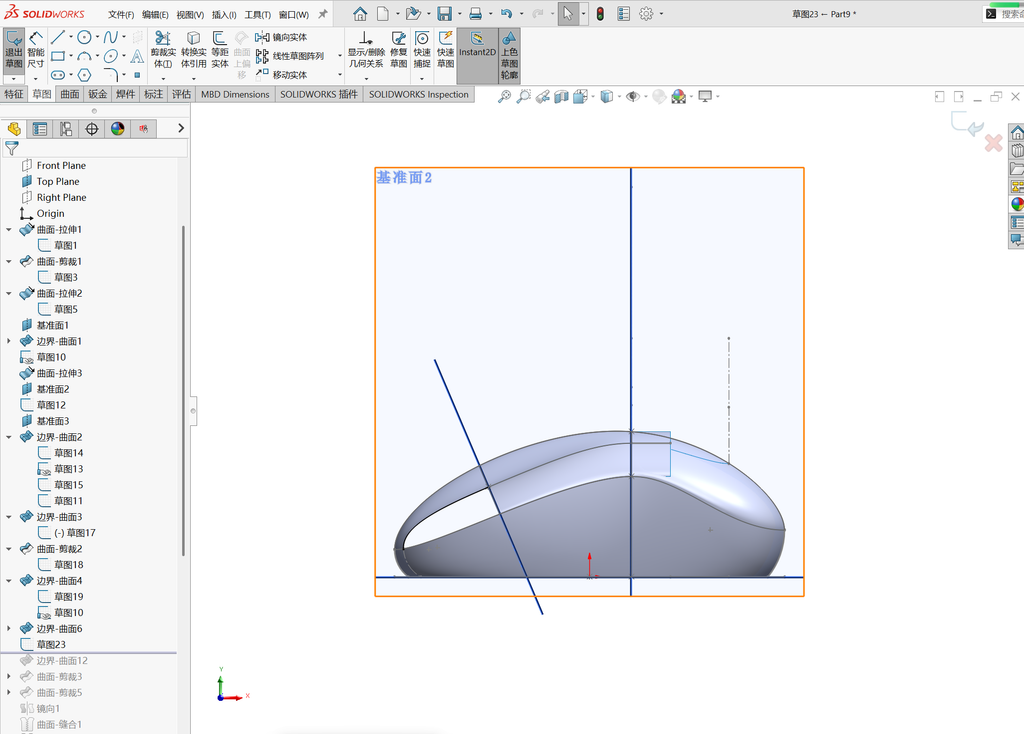Image resolution: width=1024 pixels, height=734 pixels.
Task: Click the red X cancel sketch corner button
Action: coord(993,143)
